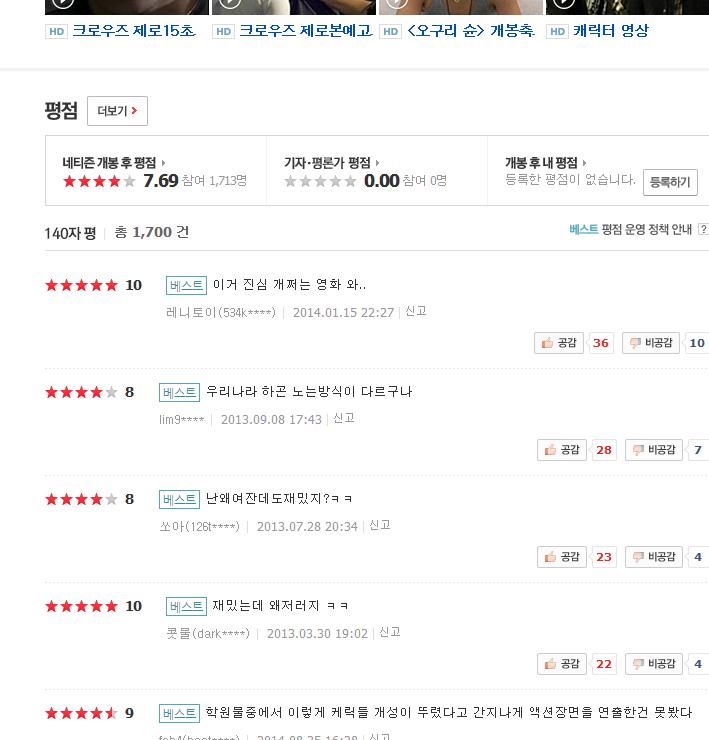
Task: Click the 더보기 button next to 평점
Action: click(x=117, y=111)
